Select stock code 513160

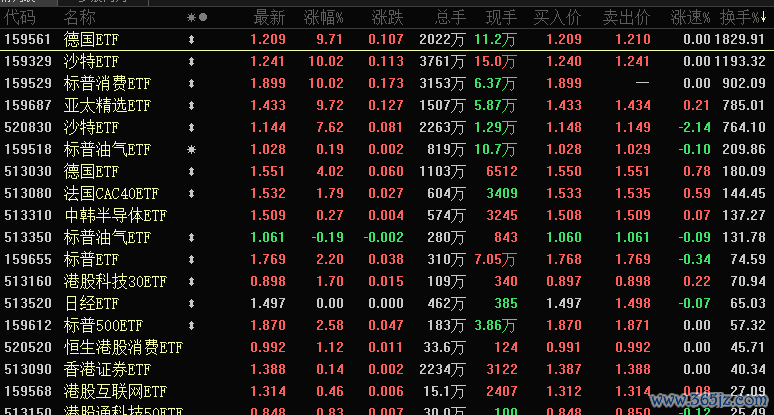(28, 281)
